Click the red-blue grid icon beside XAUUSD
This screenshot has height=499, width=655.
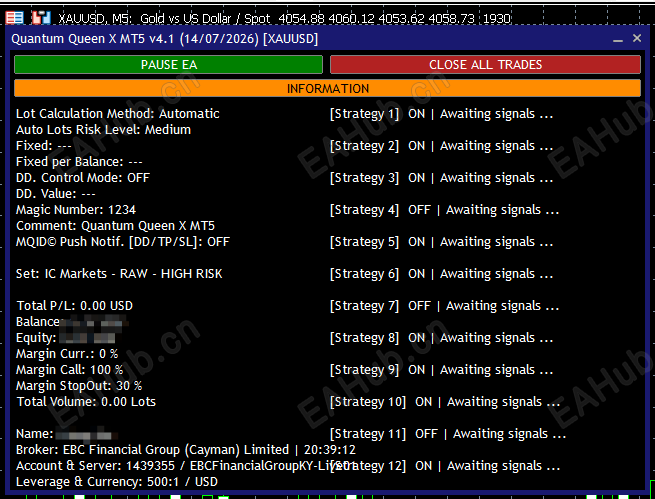tap(15, 18)
